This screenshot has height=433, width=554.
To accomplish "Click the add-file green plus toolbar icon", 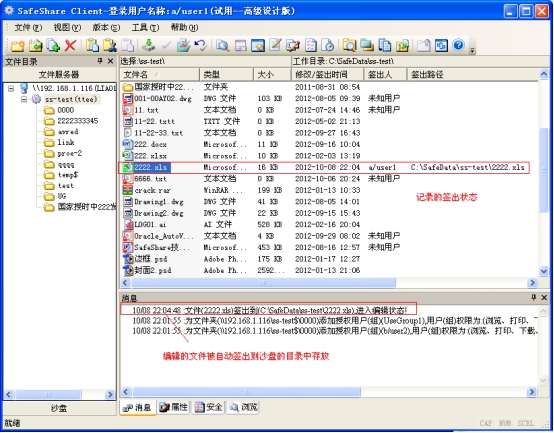I will tap(53, 46).
